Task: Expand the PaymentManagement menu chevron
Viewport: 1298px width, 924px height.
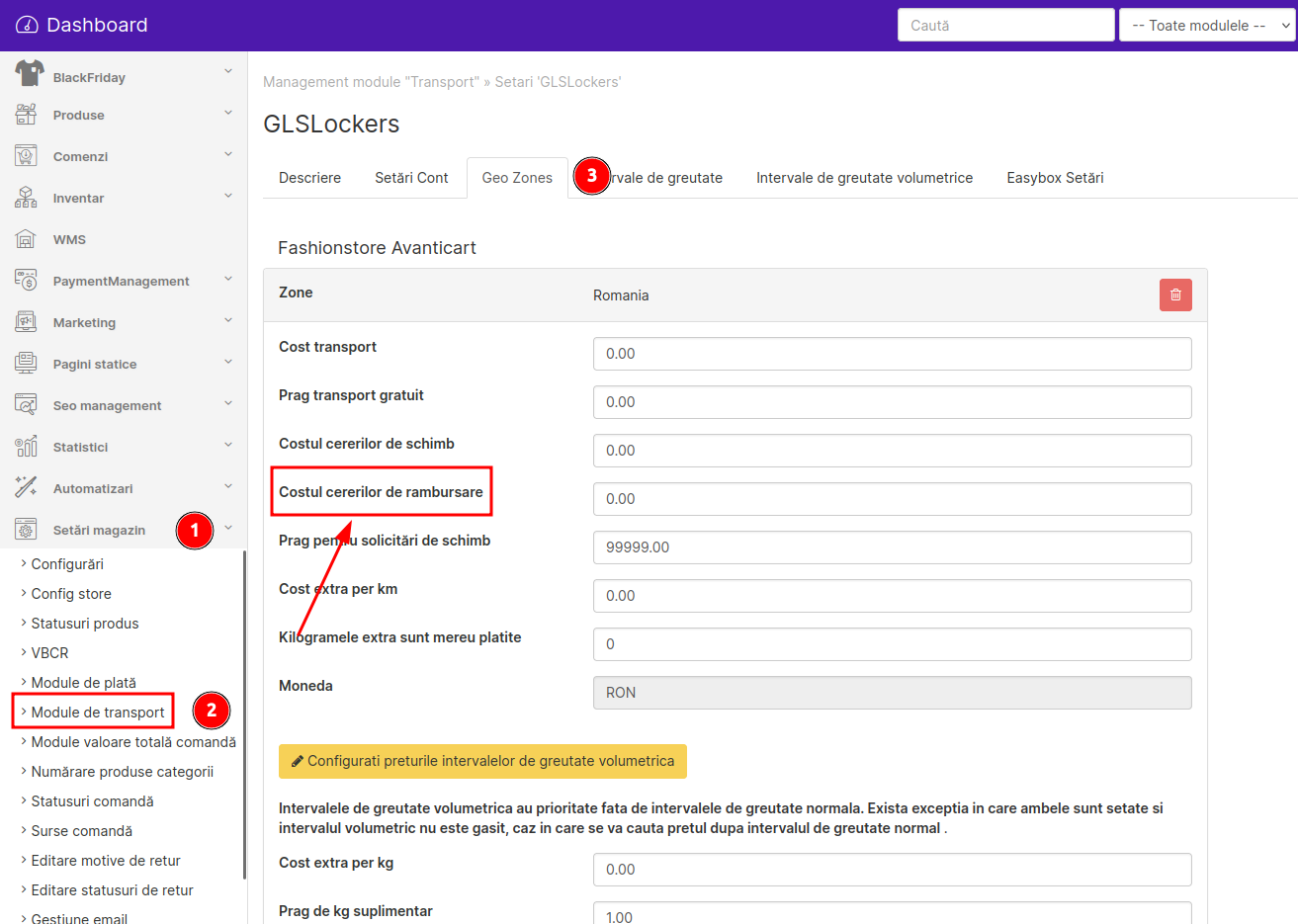Action: (228, 279)
